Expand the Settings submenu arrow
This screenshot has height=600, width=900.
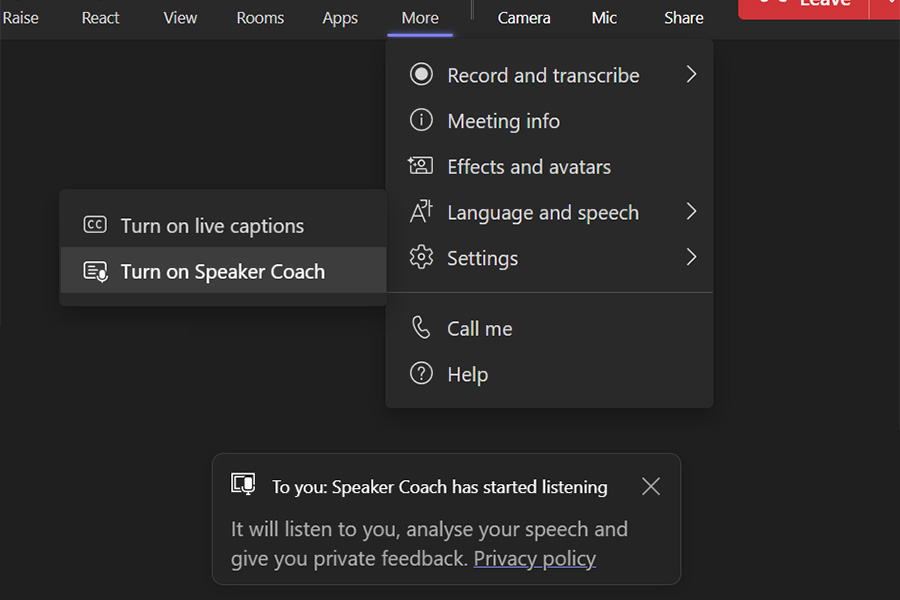691,258
